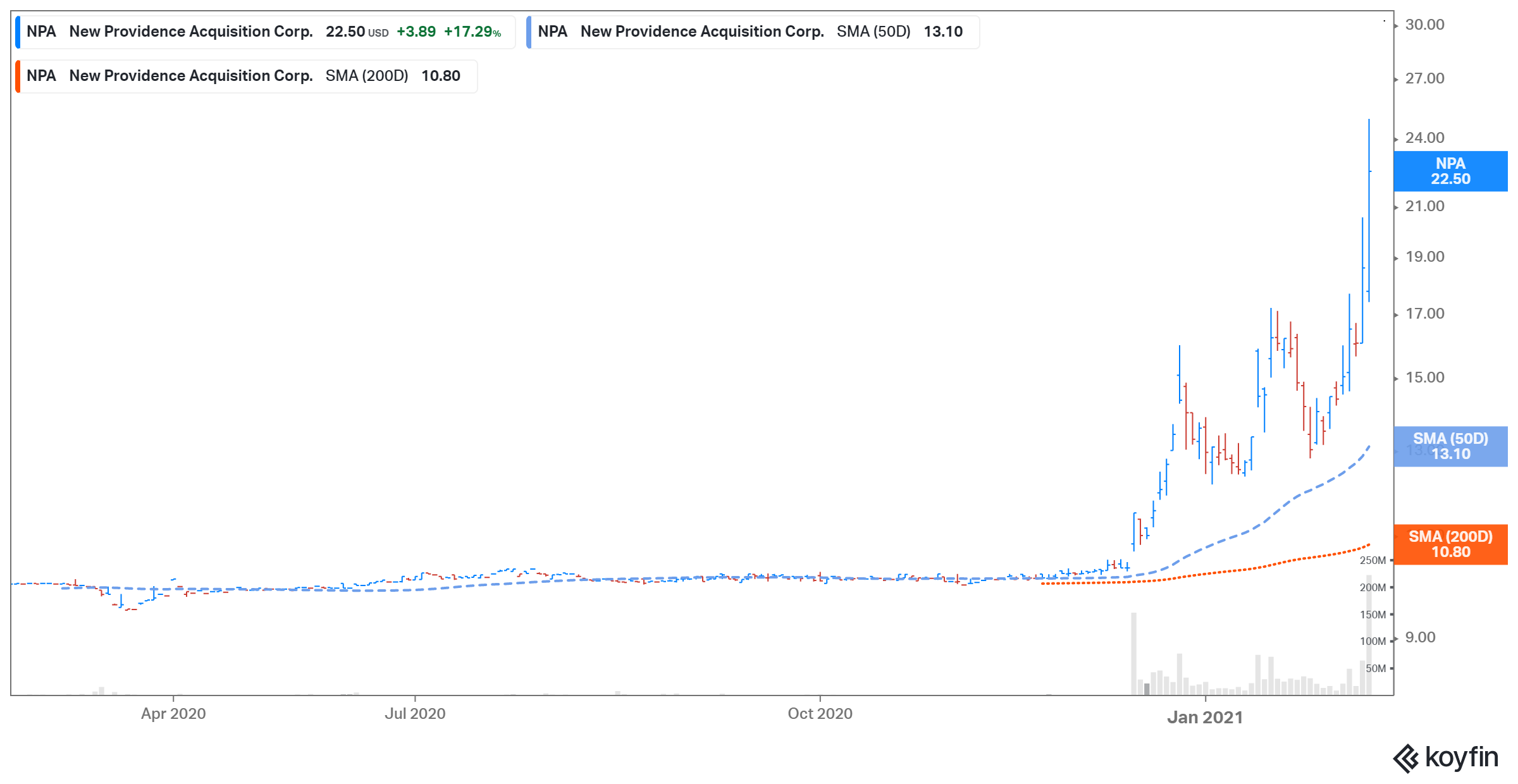Click the 21.00 price axis label
The image size is (1518, 784).
(x=1424, y=206)
